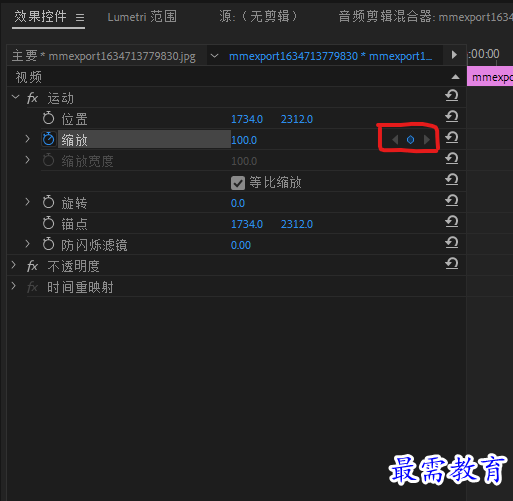The height and width of the screenshot is (501, 513).
Task: Expand the 不透明度 effect group
Action: (x=14, y=265)
